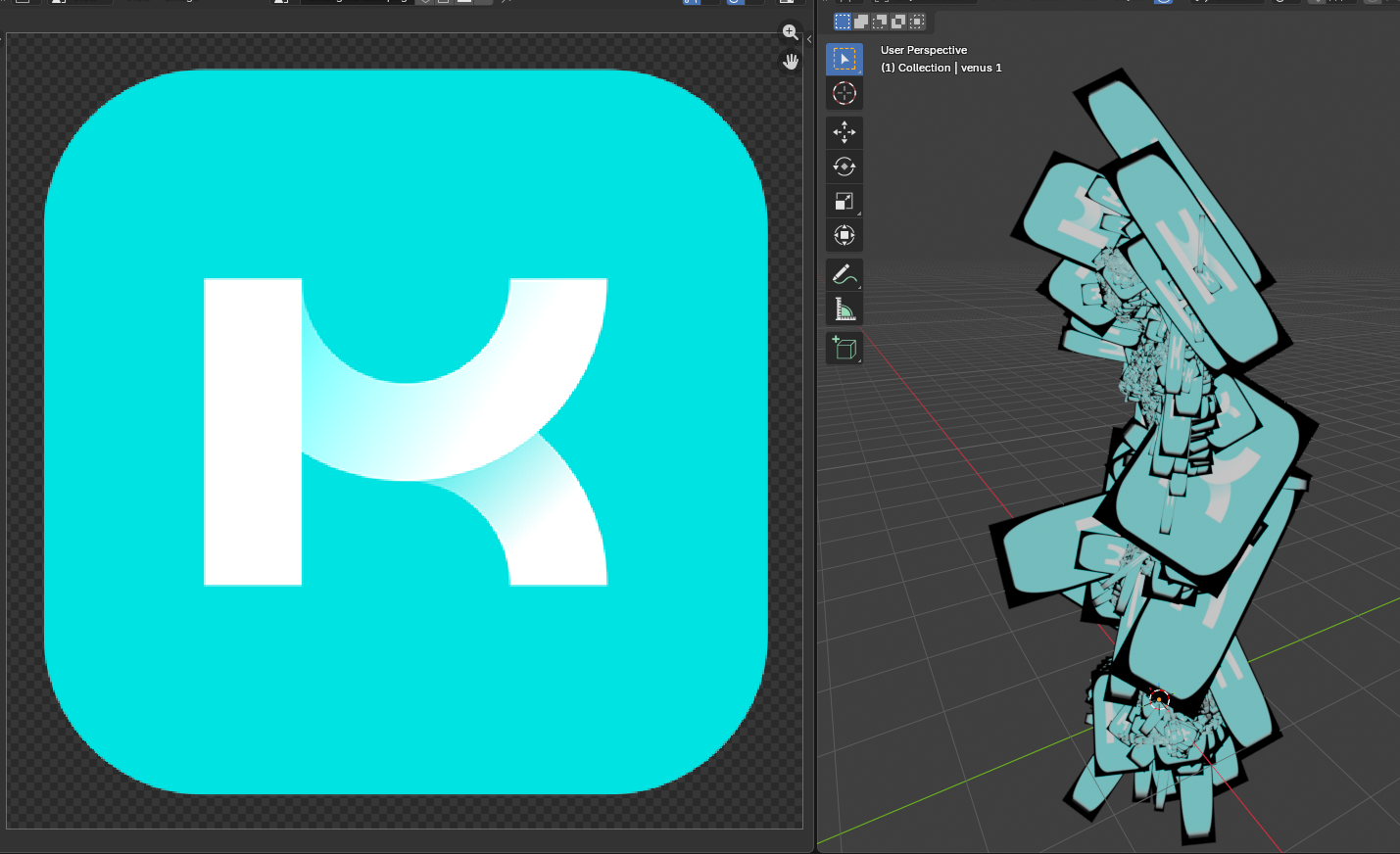Set selection mode to extend existing selection
This screenshot has height=854, width=1400.
click(861, 22)
